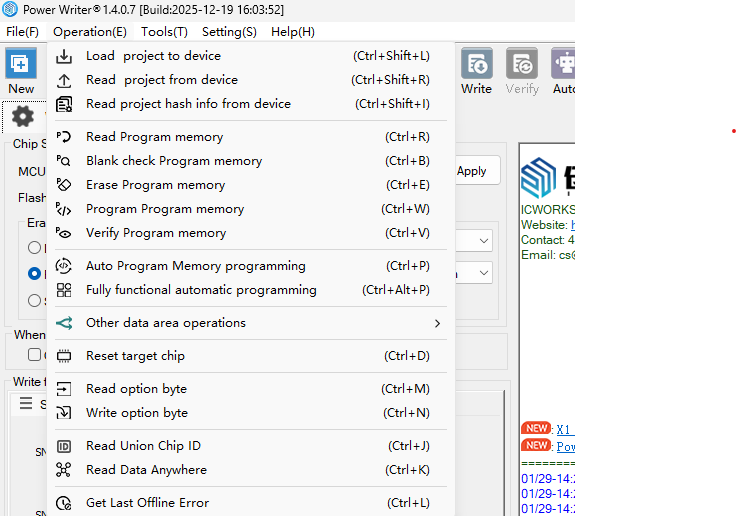This screenshot has width=737, height=516.
Task: Click the hamburger list icon under Write
Action: (x=26, y=404)
